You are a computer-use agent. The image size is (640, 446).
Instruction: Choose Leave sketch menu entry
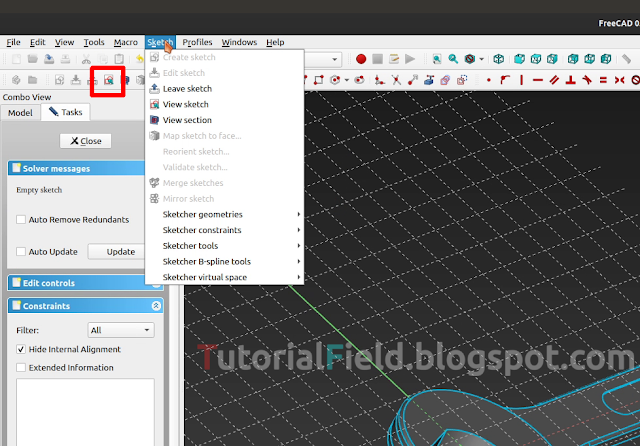tap(225, 89)
